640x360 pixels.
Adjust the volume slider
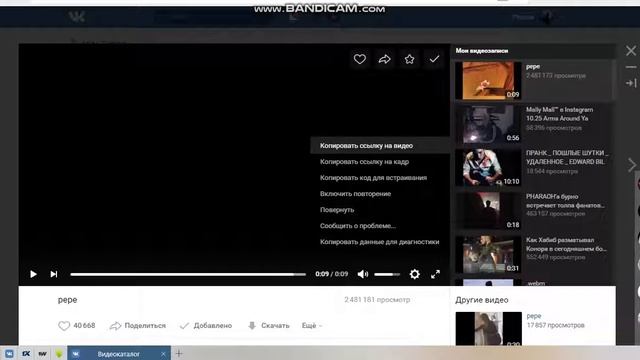387,274
